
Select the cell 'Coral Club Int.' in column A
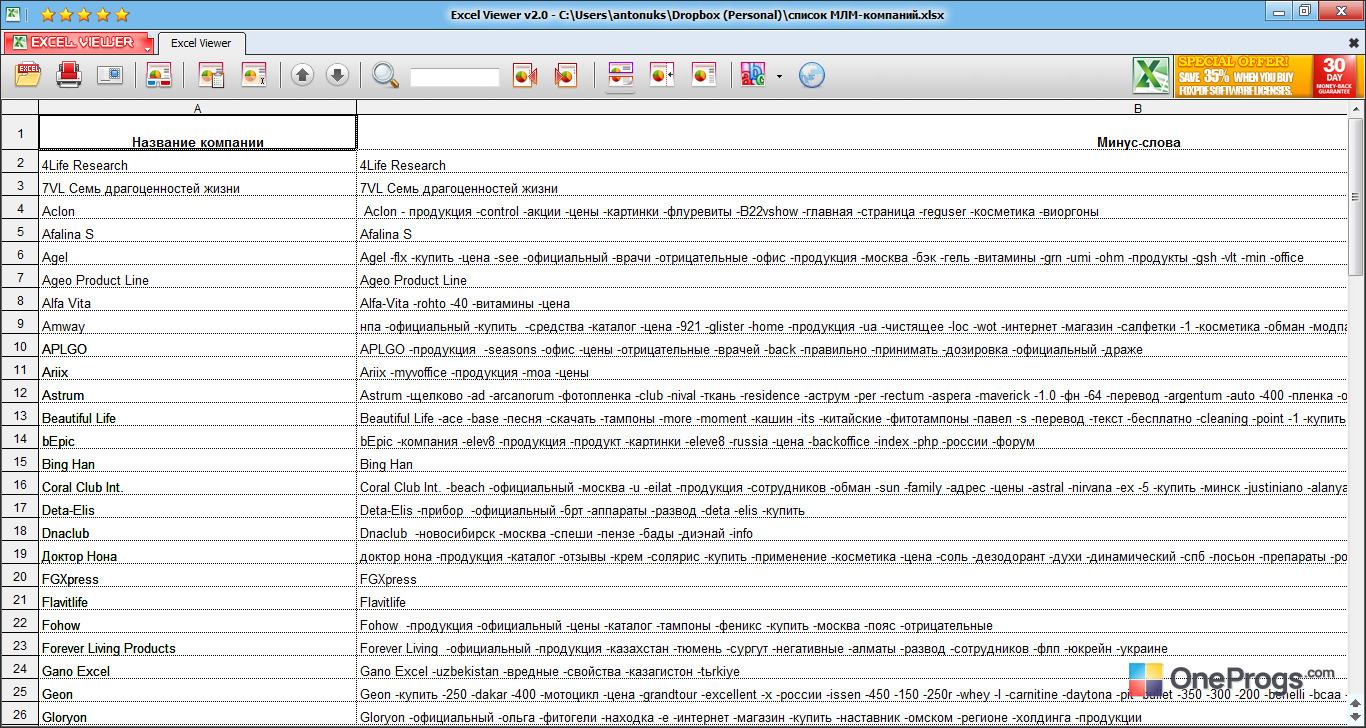pyautogui.click(x=197, y=485)
